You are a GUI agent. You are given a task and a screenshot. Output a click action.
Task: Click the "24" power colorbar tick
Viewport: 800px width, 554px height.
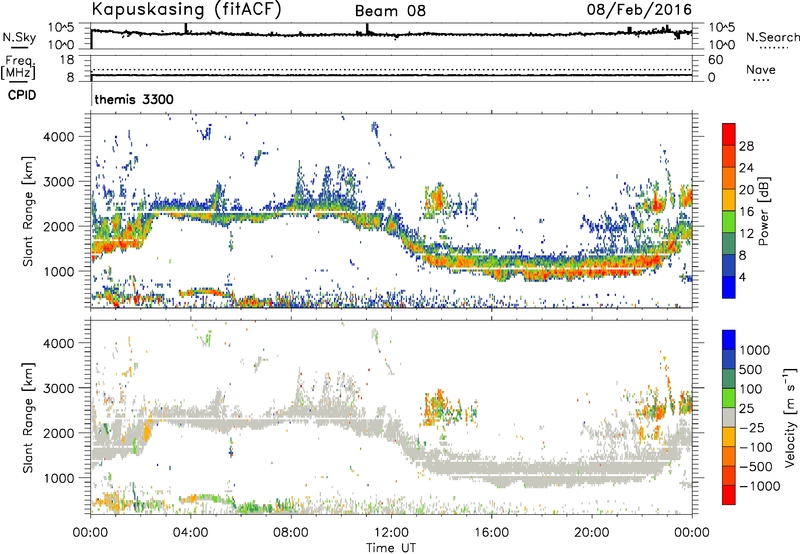click(746, 168)
